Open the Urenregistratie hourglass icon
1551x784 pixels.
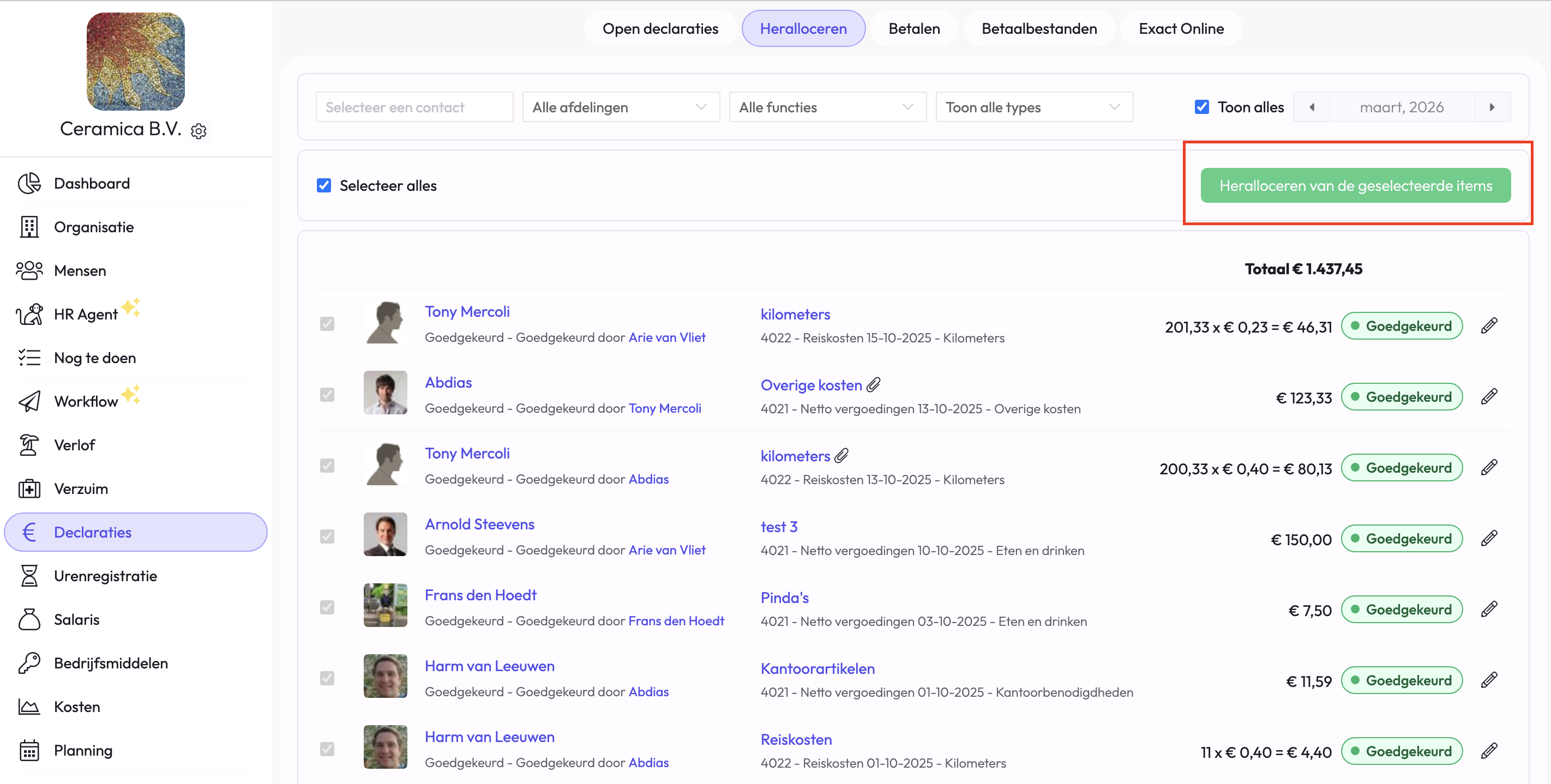29,576
